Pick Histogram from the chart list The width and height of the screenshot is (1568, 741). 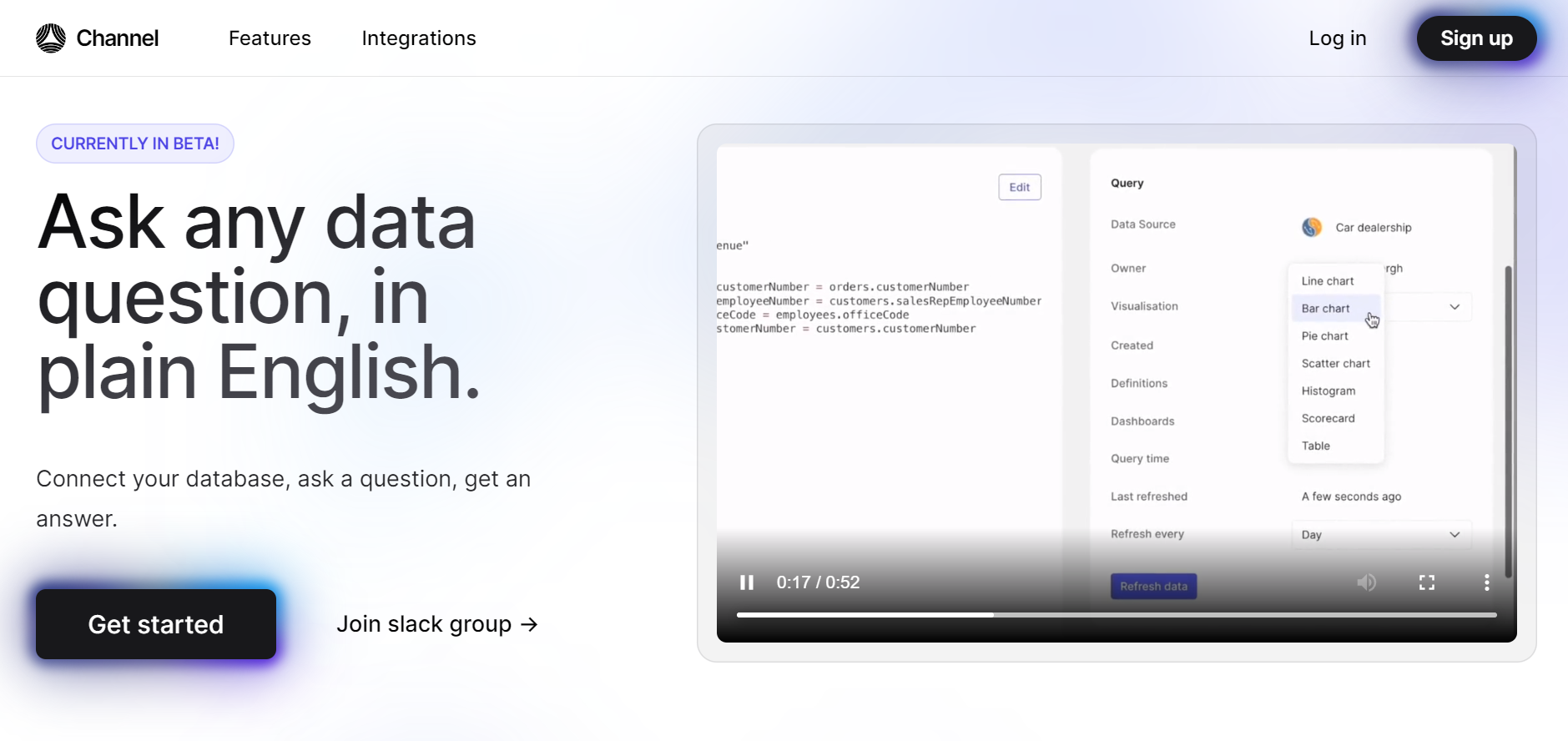[x=1329, y=391]
